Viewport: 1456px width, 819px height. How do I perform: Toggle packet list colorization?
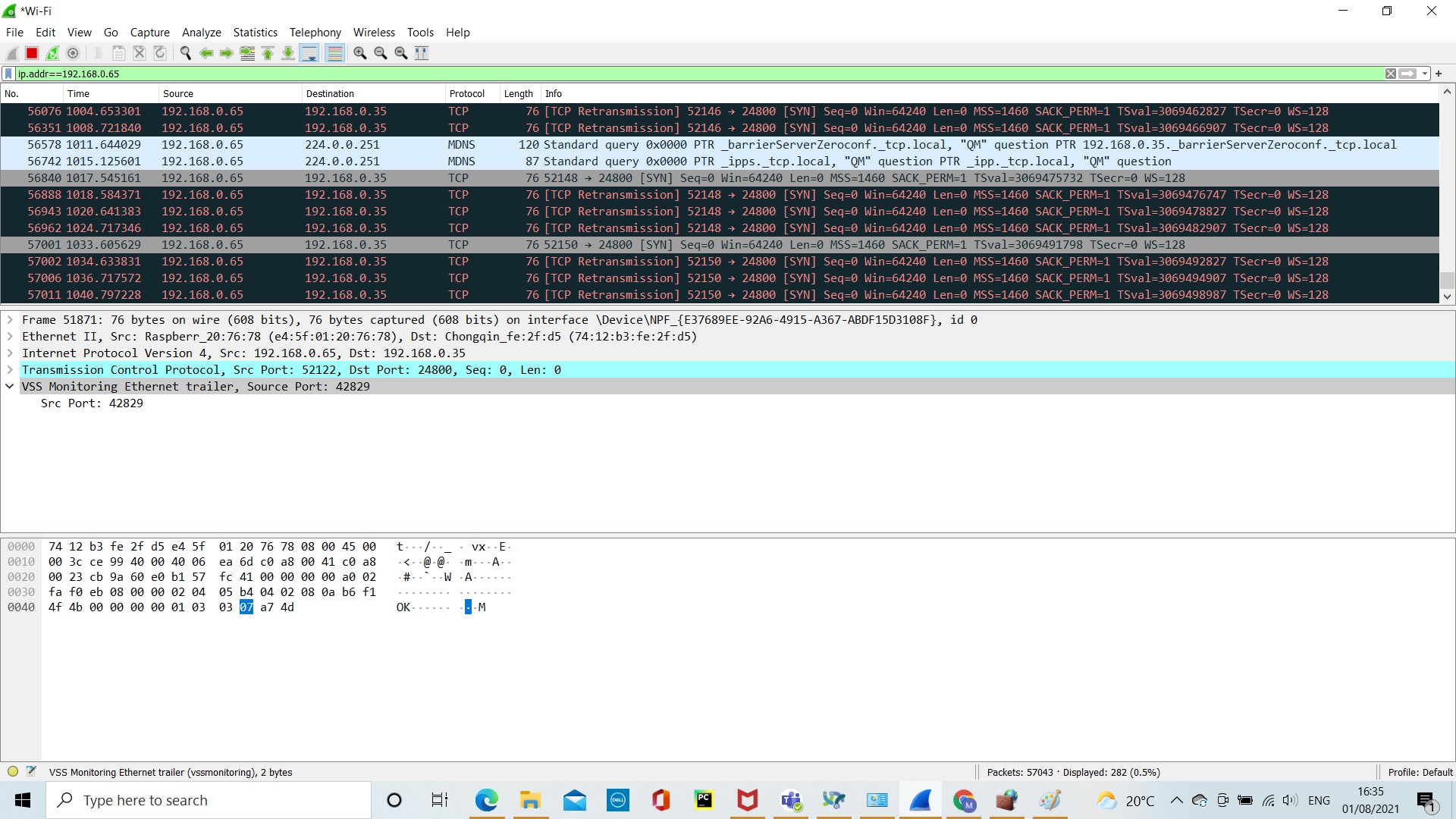click(335, 53)
